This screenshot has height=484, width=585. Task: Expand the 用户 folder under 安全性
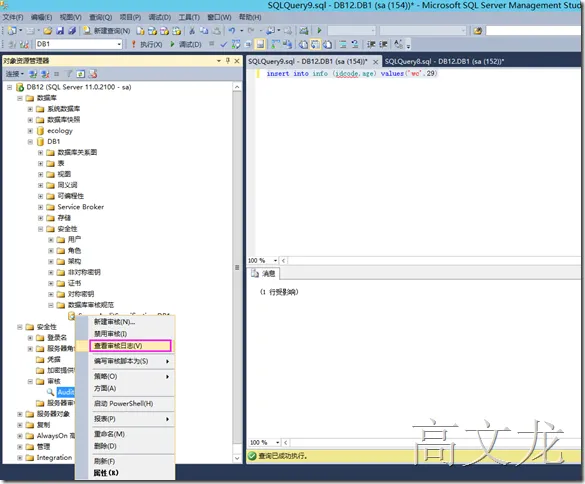coord(51,240)
